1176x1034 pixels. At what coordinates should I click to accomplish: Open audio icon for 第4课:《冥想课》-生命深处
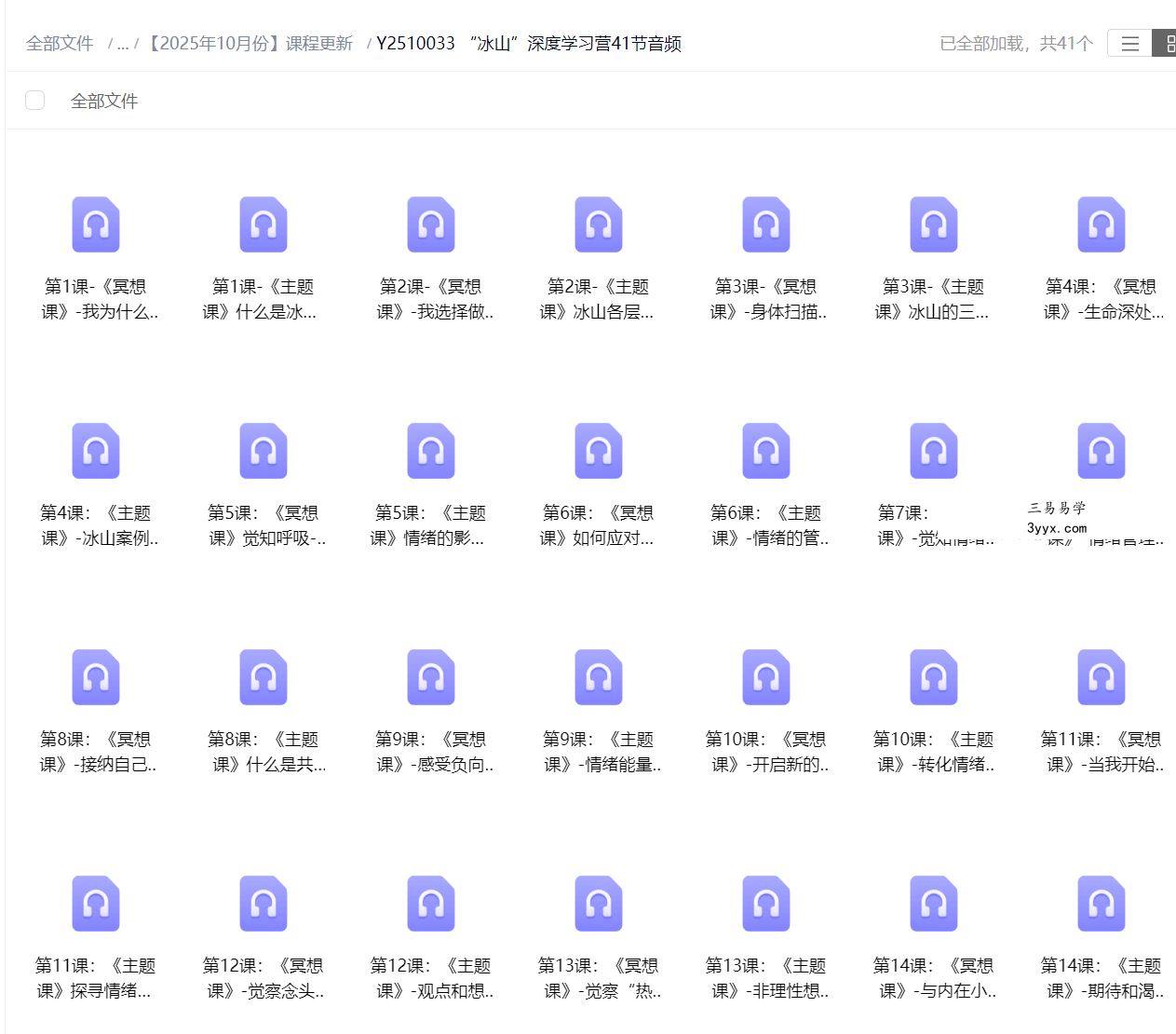pos(1102,224)
